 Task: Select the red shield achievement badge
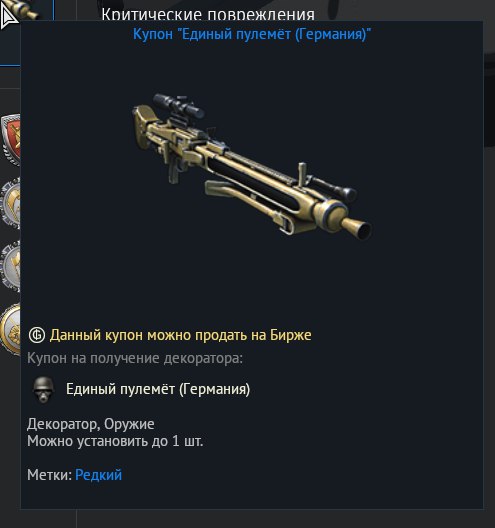(x=11, y=139)
